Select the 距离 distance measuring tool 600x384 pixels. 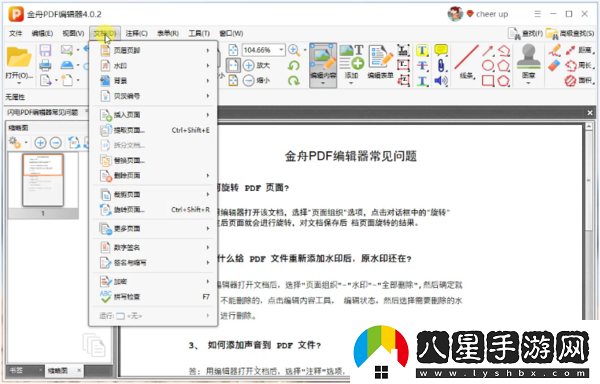(x=579, y=50)
